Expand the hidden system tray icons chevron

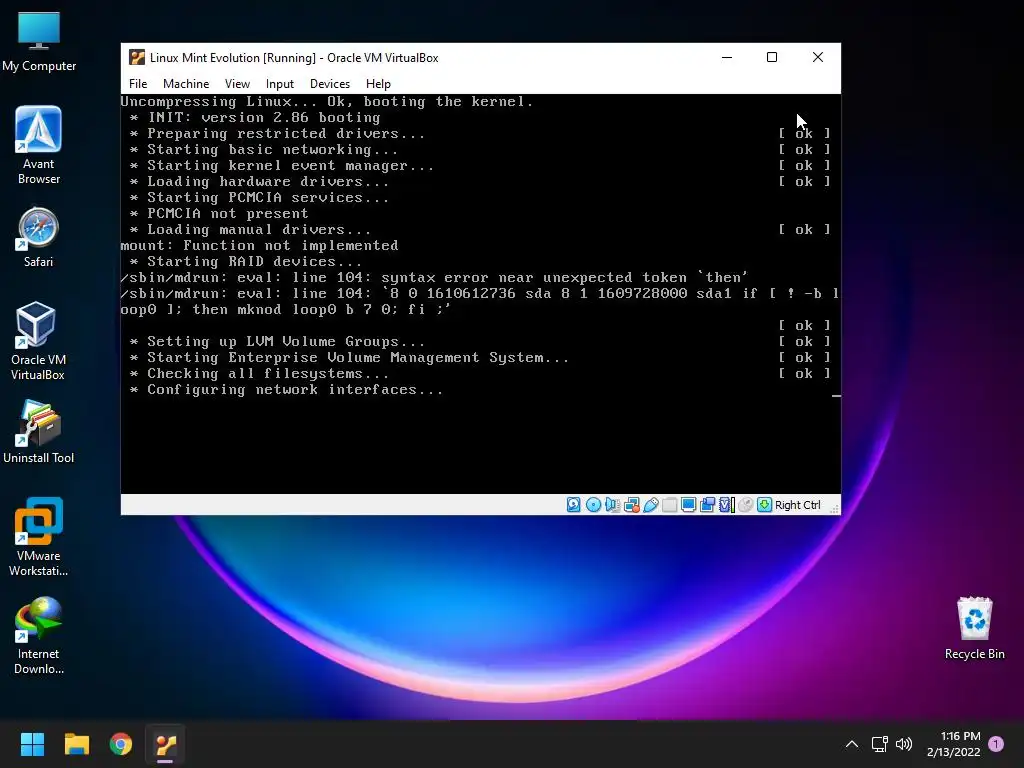tap(852, 744)
